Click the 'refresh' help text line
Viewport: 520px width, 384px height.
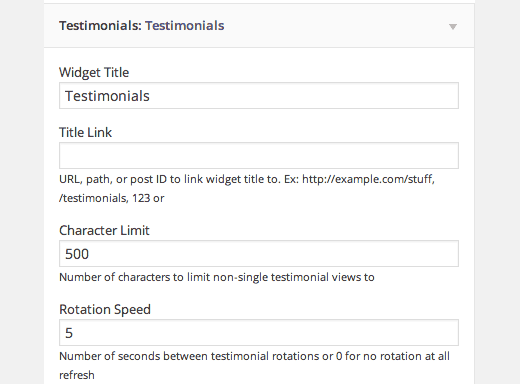click(x=77, y=375)
